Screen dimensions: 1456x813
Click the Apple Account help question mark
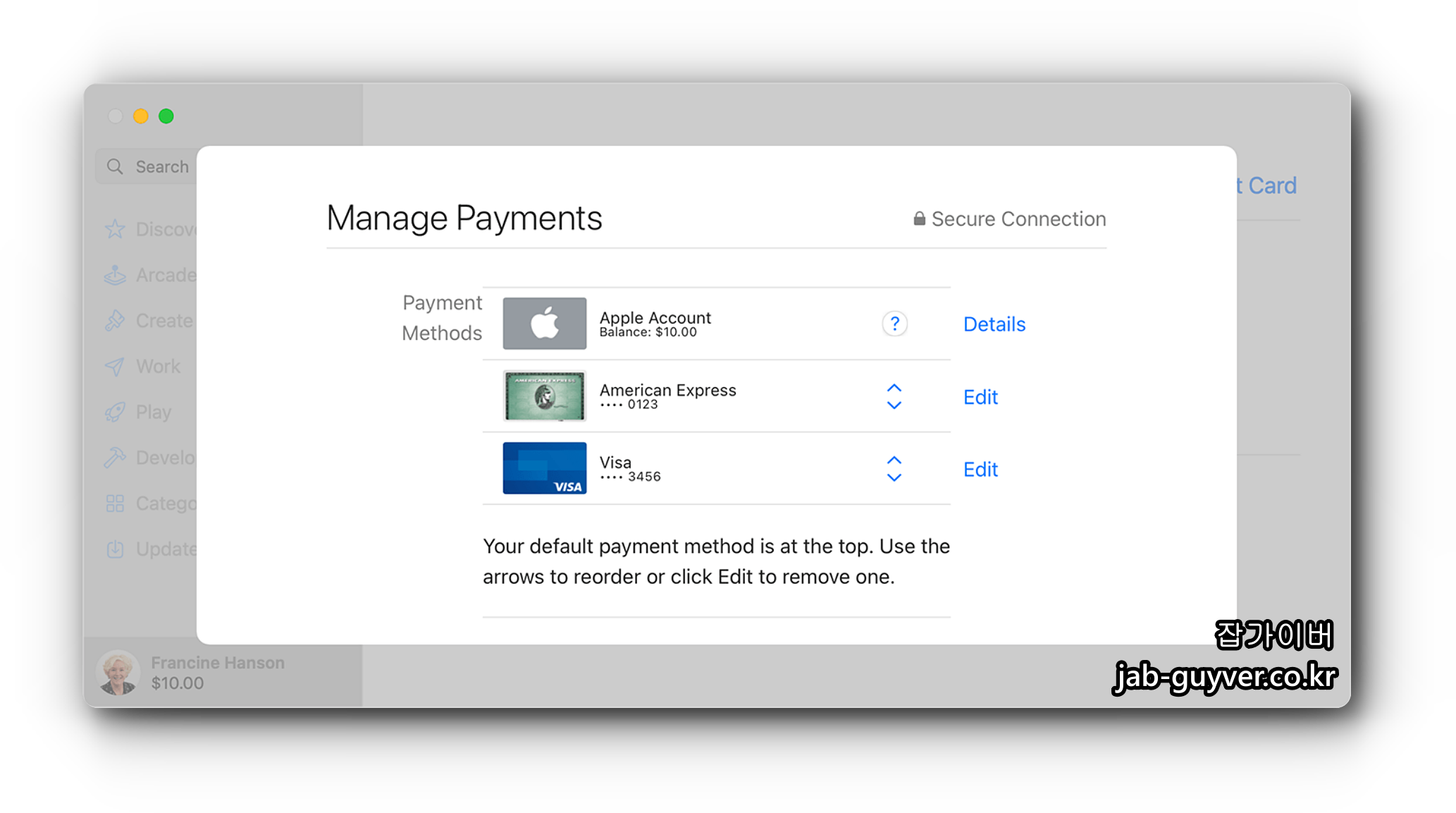point(894,324)
